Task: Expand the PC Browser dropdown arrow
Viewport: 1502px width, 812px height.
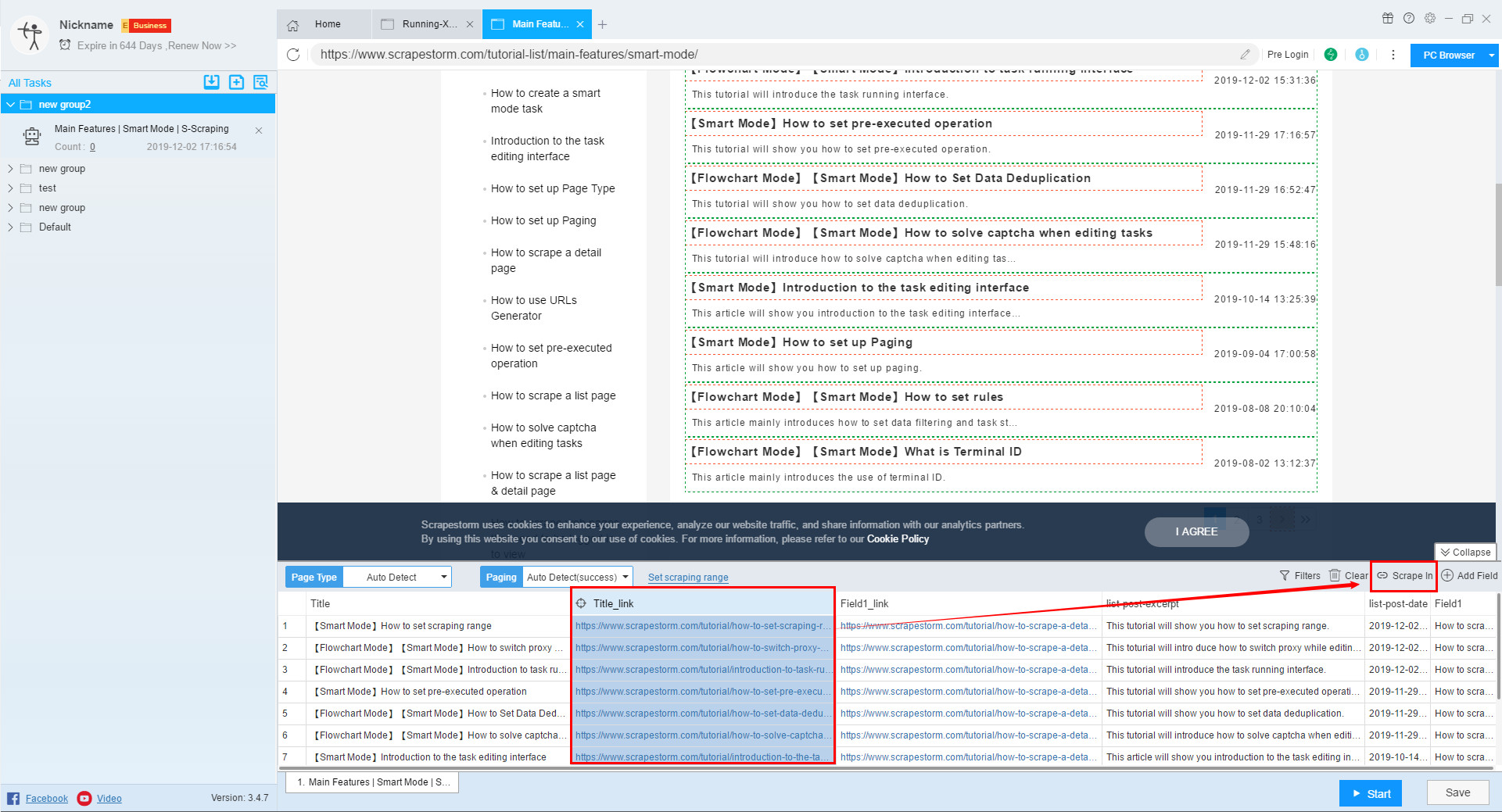Action: (x=1492, y=55)
